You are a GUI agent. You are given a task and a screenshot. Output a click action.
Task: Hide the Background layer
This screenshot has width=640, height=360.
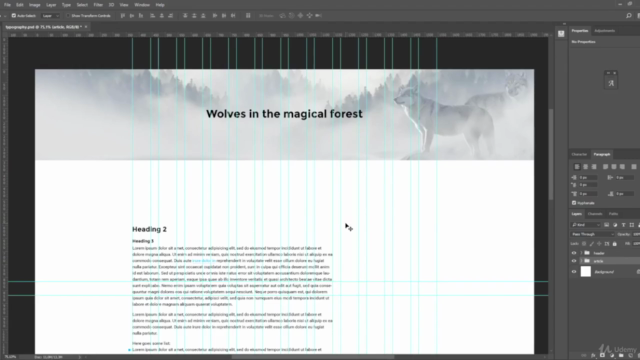[x=574, y=271]
